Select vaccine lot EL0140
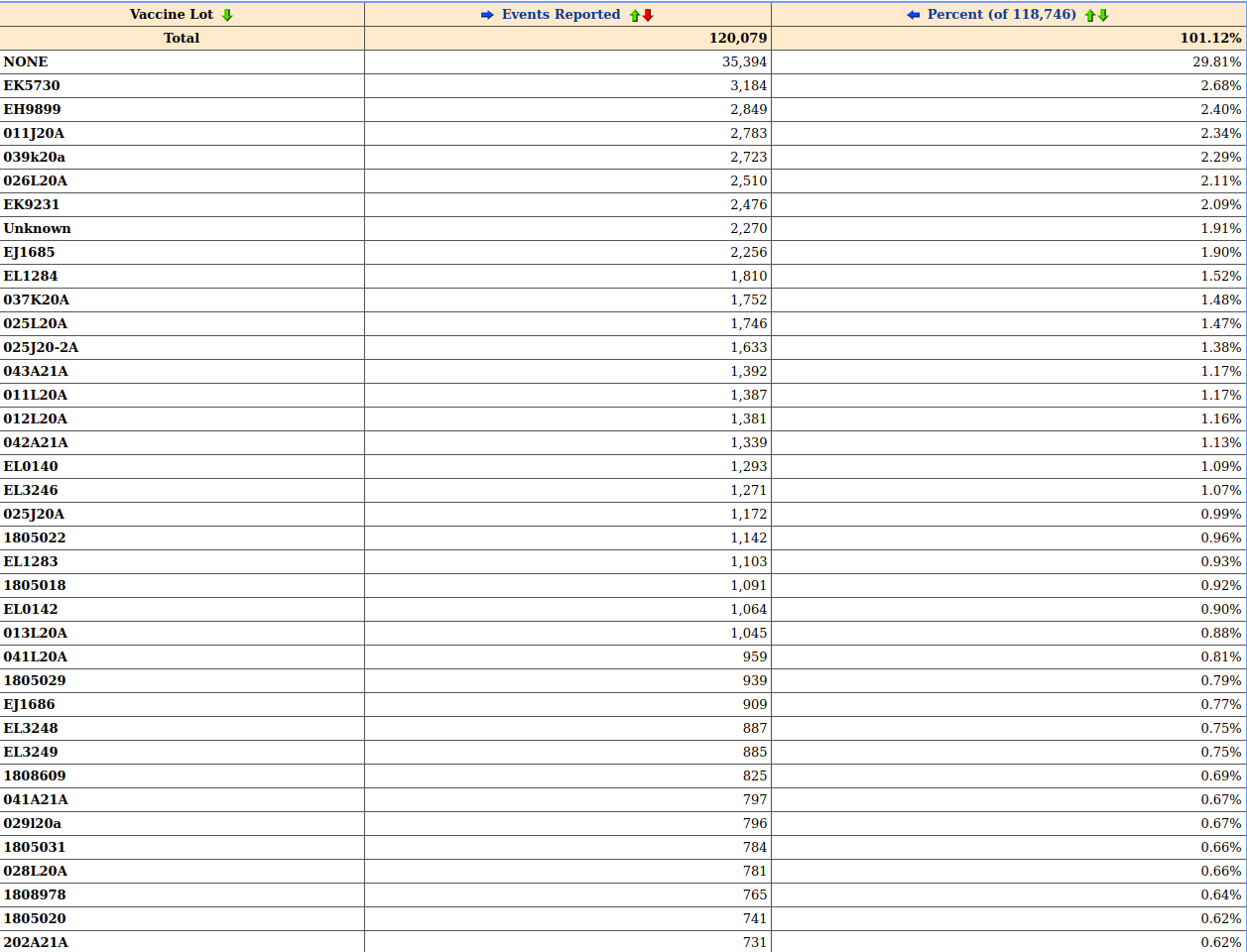This screenshot has width=1247, height=952. tap(31, 466)
